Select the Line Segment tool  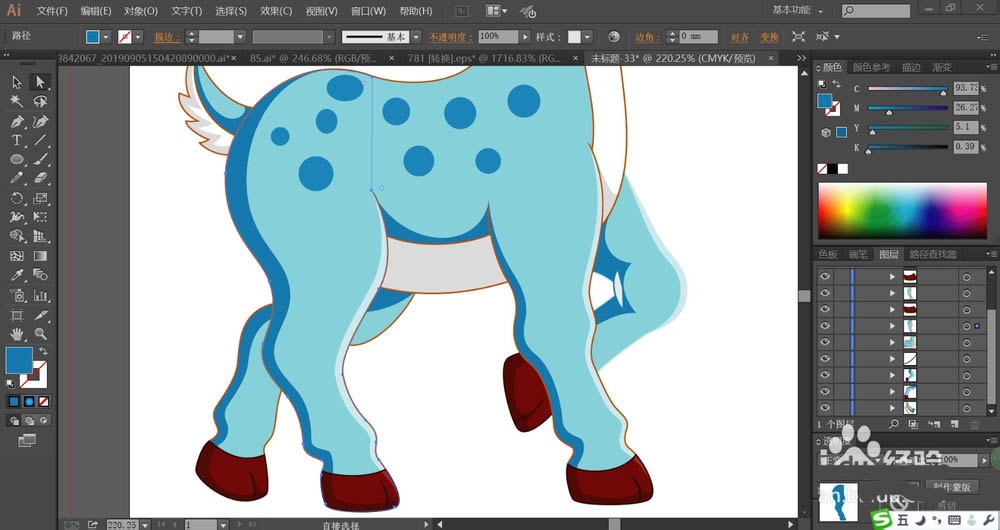(40, 140)
